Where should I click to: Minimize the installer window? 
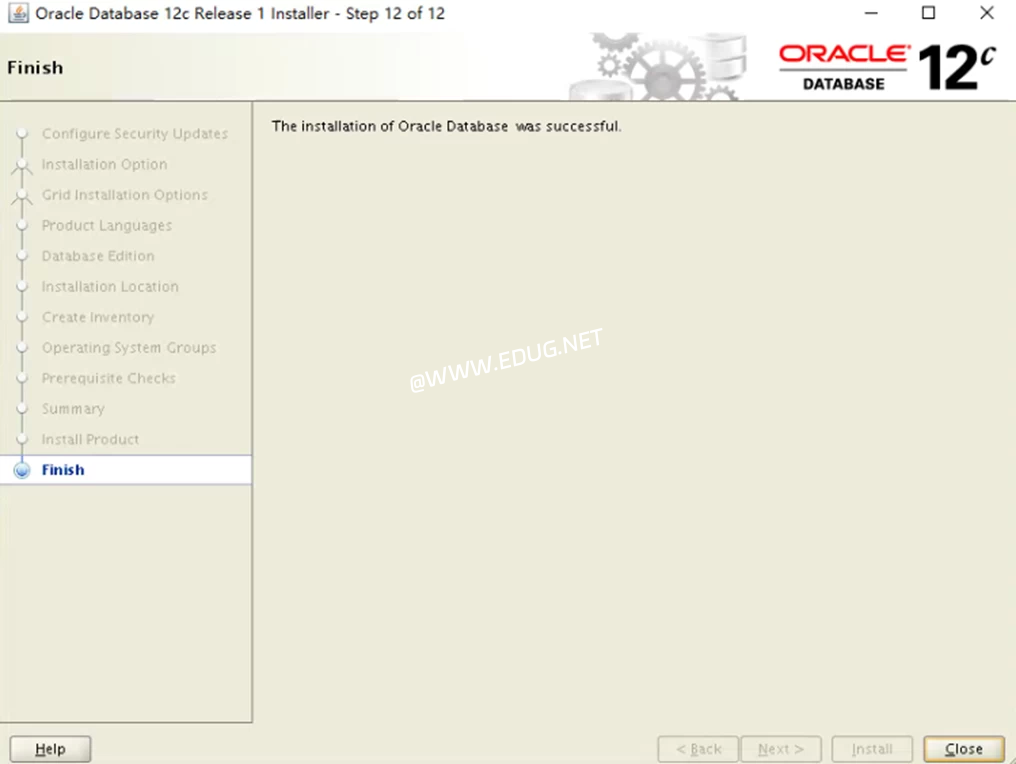click(x=871, y=13)
